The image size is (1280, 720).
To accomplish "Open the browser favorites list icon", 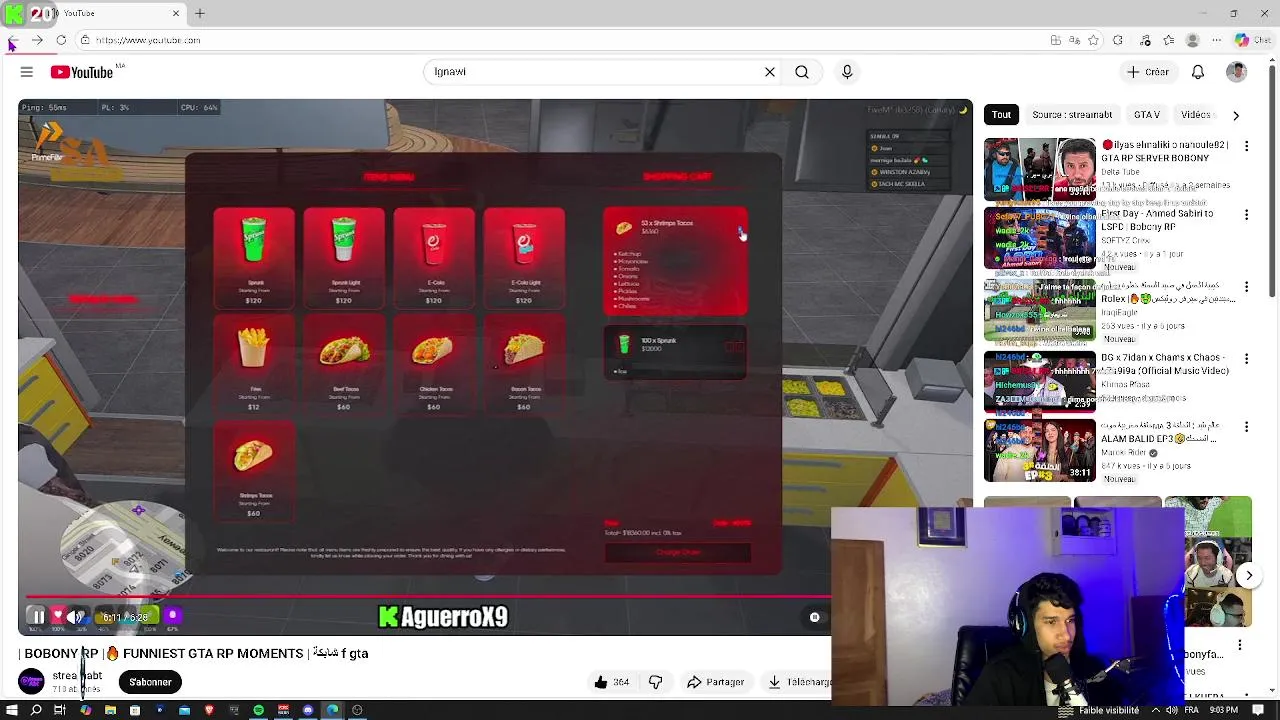I will tap(1168, 40).
